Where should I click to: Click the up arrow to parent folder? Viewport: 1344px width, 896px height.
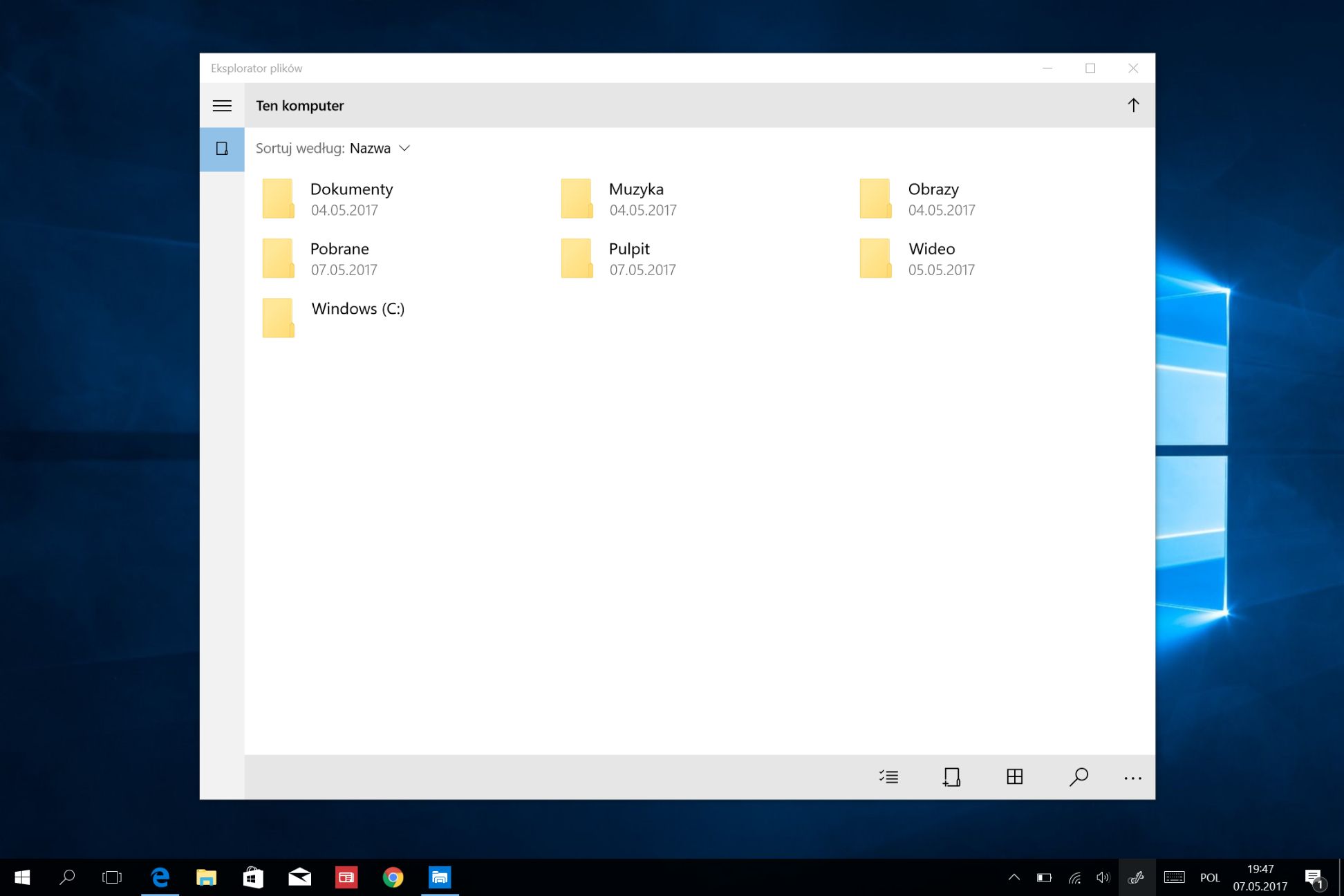tap(1133, 105)
